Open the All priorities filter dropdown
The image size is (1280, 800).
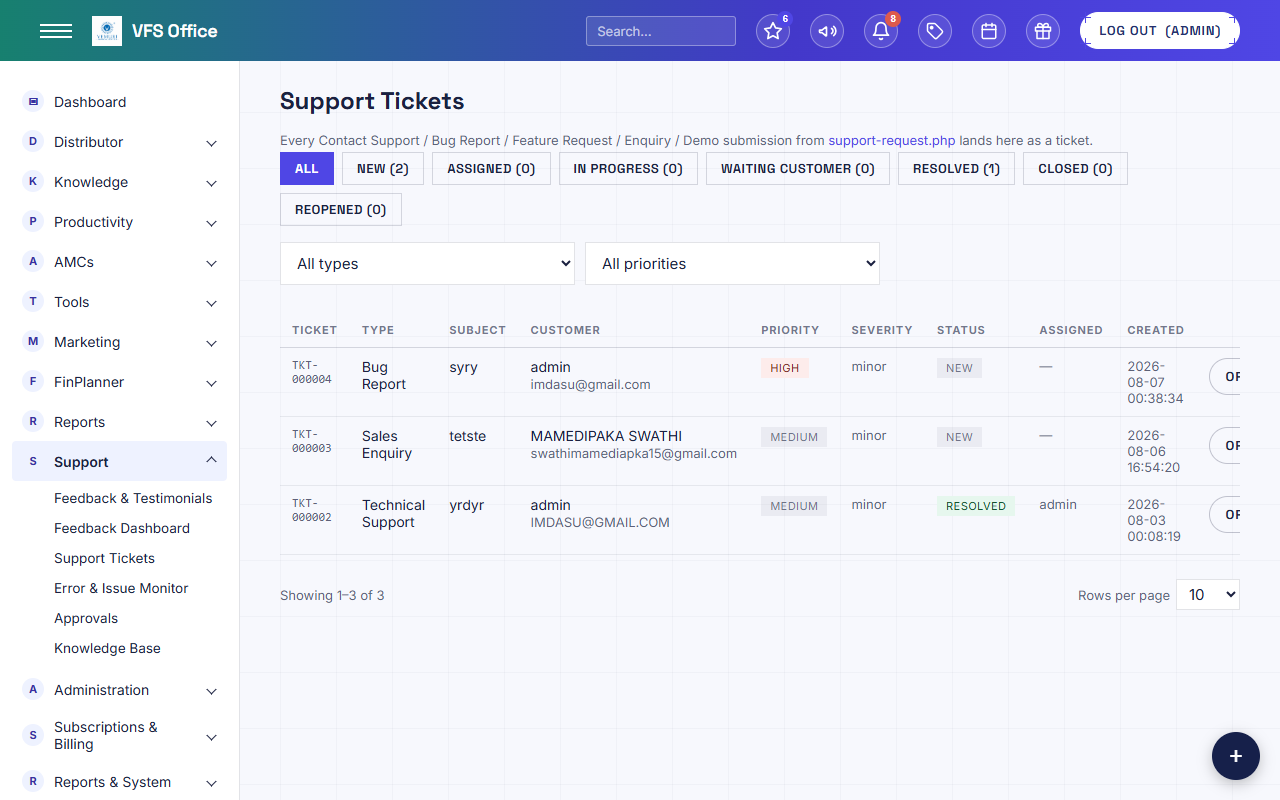point(732,263)
